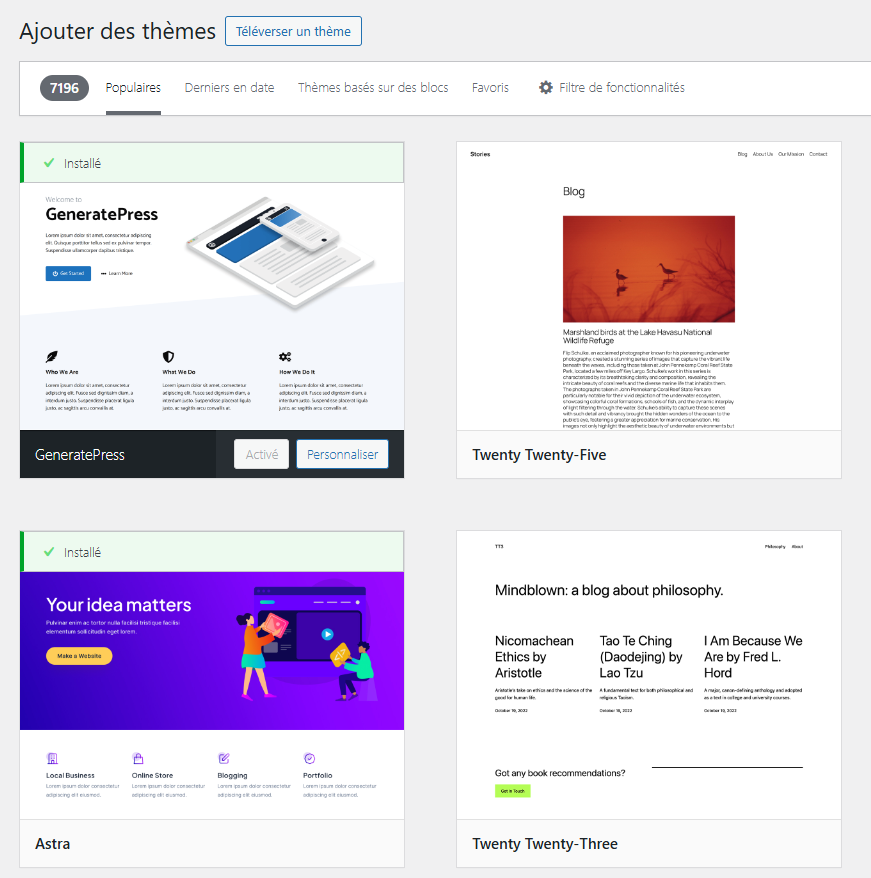Screen dimensions: 871x878
Task: Click the gears icon above How We Do It
Action: pyautogui.click(x=285, y=357)
